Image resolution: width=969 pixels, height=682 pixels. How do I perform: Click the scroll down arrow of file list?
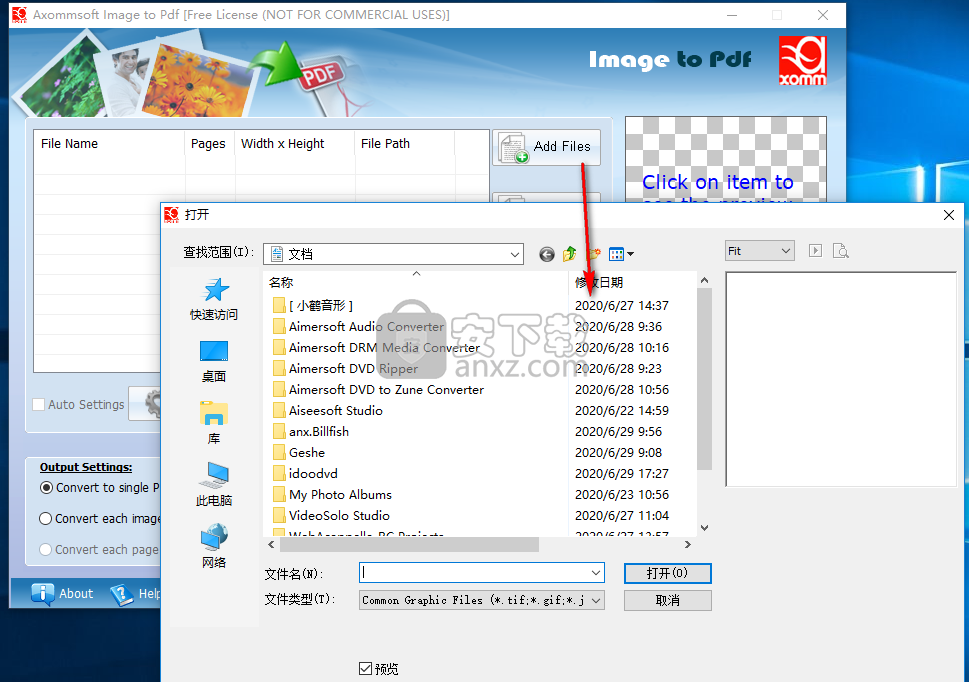704,528
